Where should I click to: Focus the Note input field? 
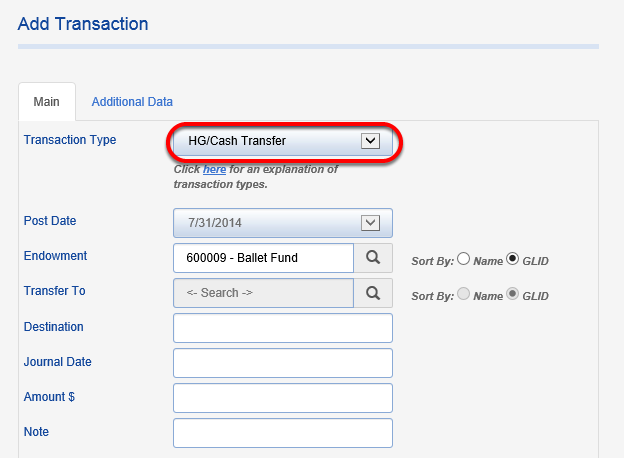283,433
